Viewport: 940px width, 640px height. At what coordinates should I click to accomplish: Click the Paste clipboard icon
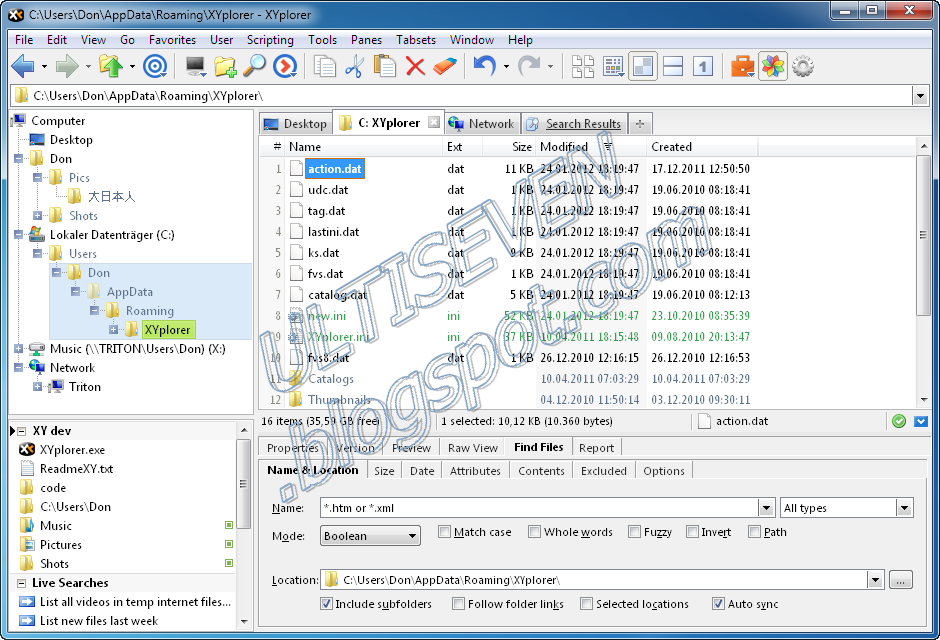coord(385,66)
